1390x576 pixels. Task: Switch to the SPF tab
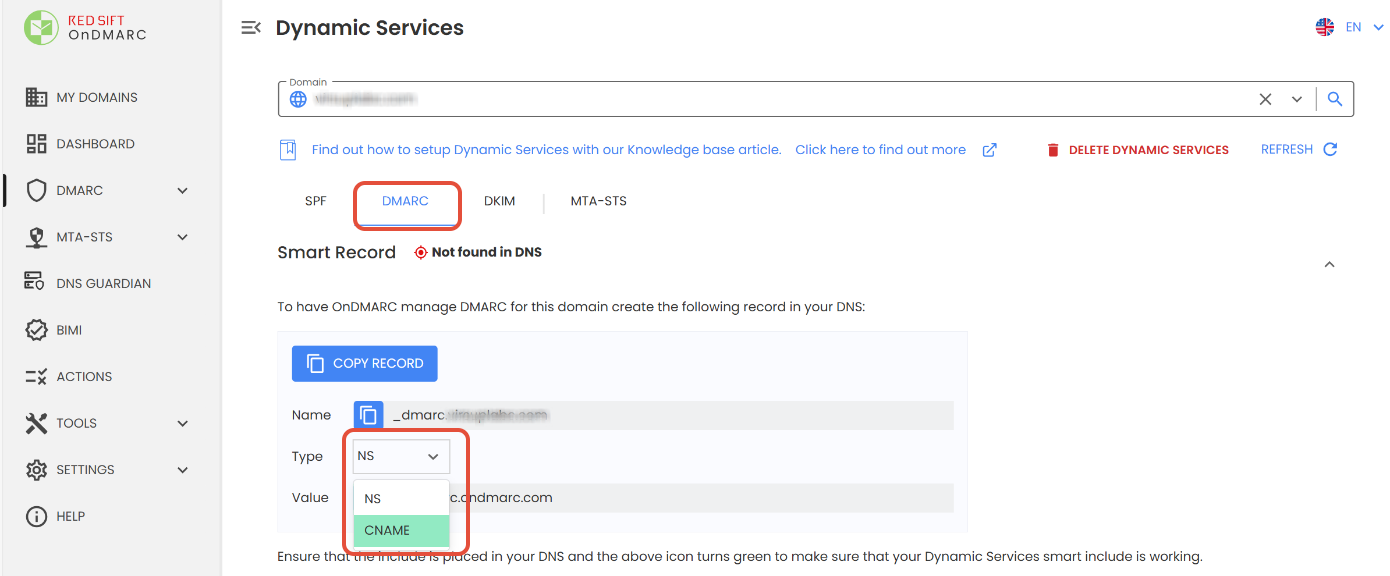pos(316,201)
